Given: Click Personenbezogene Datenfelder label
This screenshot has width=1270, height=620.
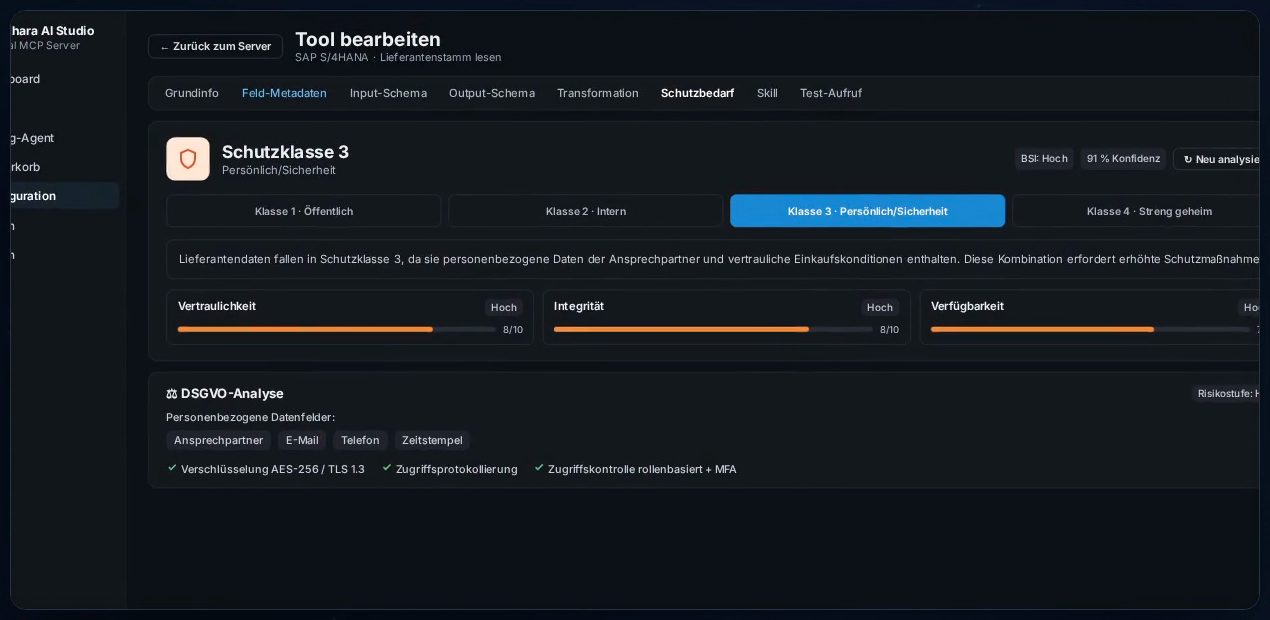Looking at the screenshot, I should (250, 417).
